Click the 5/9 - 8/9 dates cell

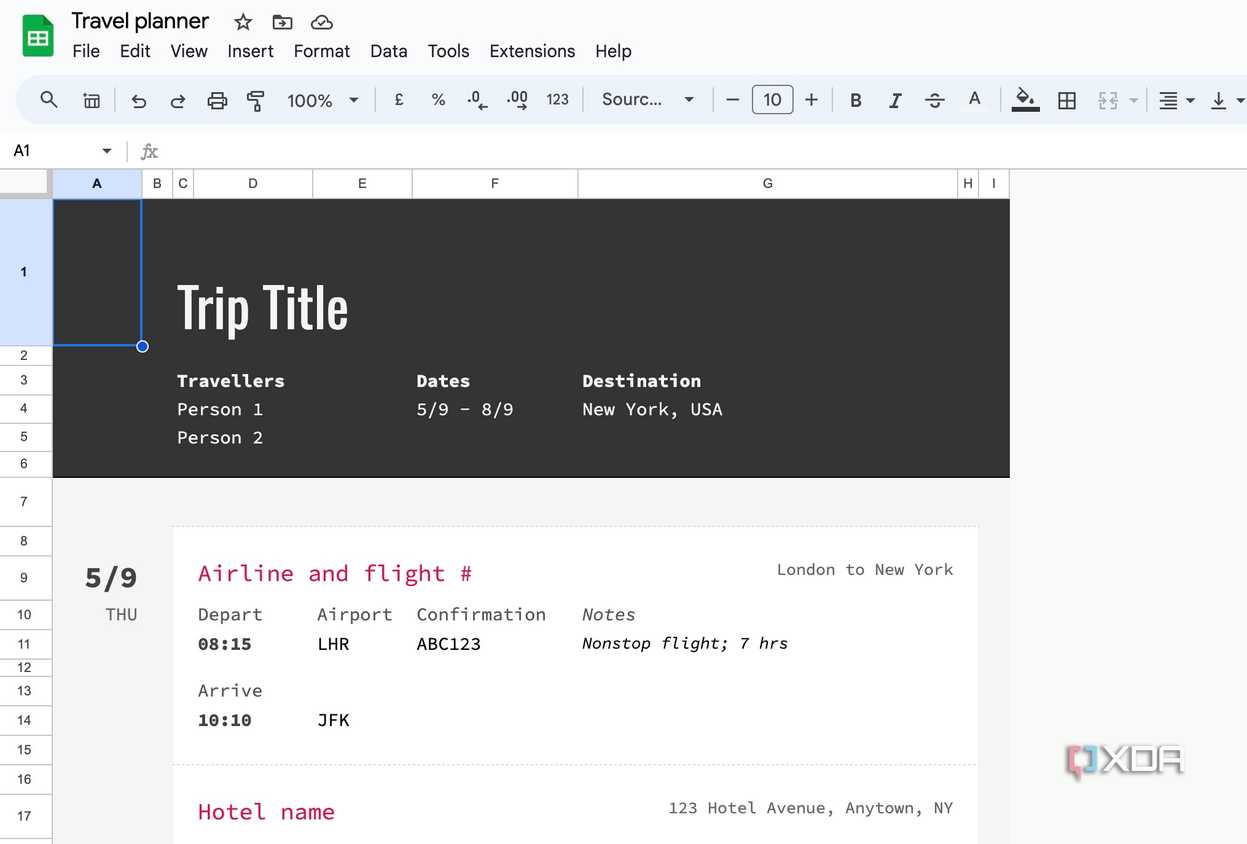coord(465,409)
